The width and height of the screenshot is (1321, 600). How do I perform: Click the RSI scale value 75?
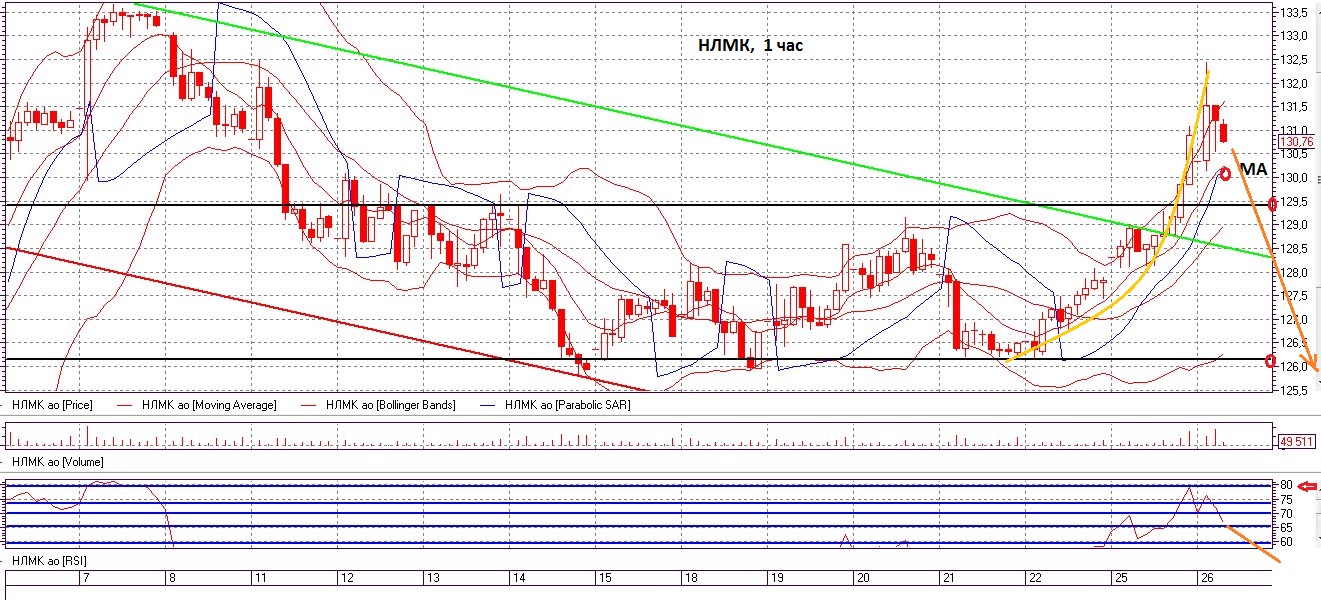[1288, 499]
